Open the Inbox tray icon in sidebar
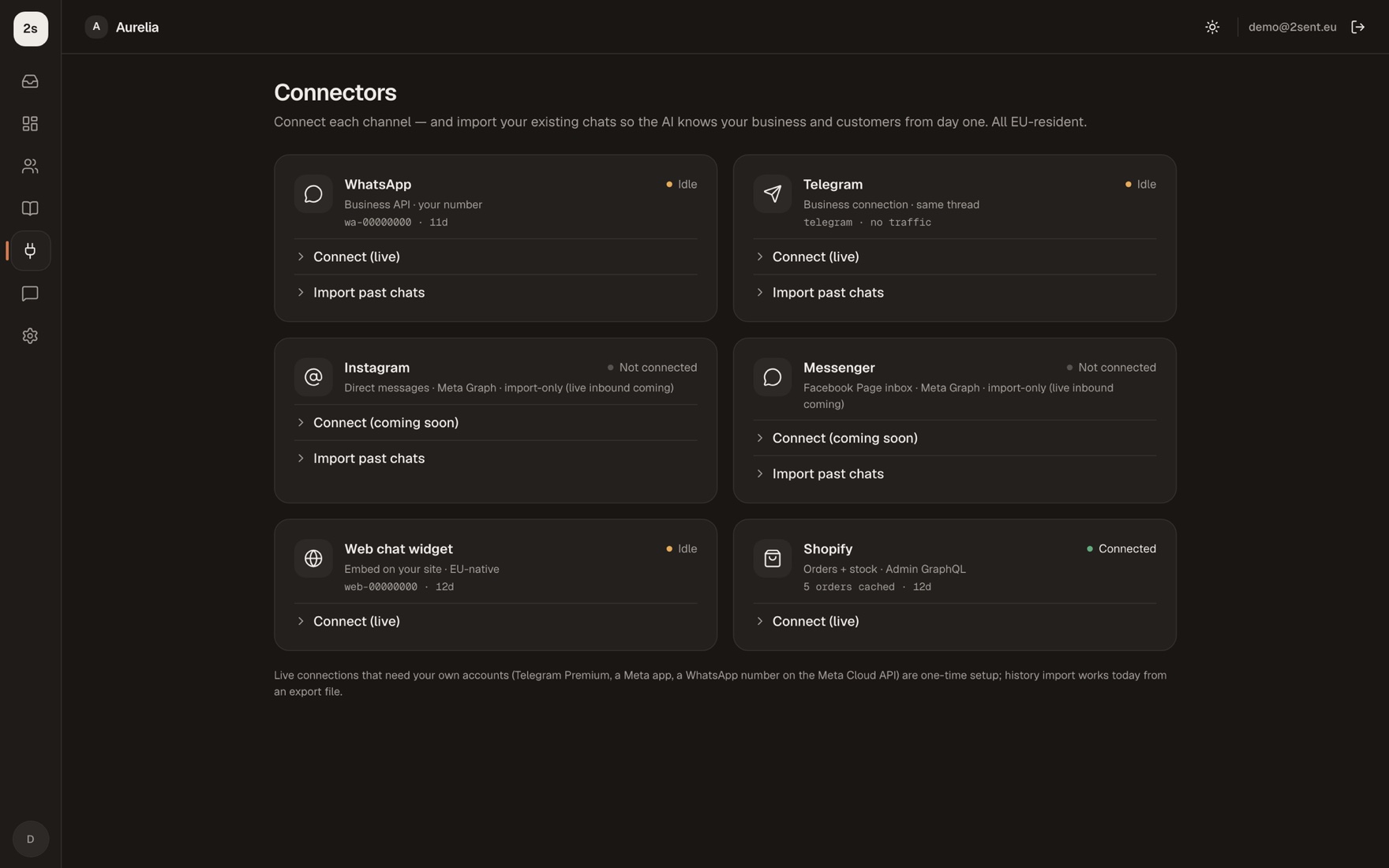 [x=30, y=81]
